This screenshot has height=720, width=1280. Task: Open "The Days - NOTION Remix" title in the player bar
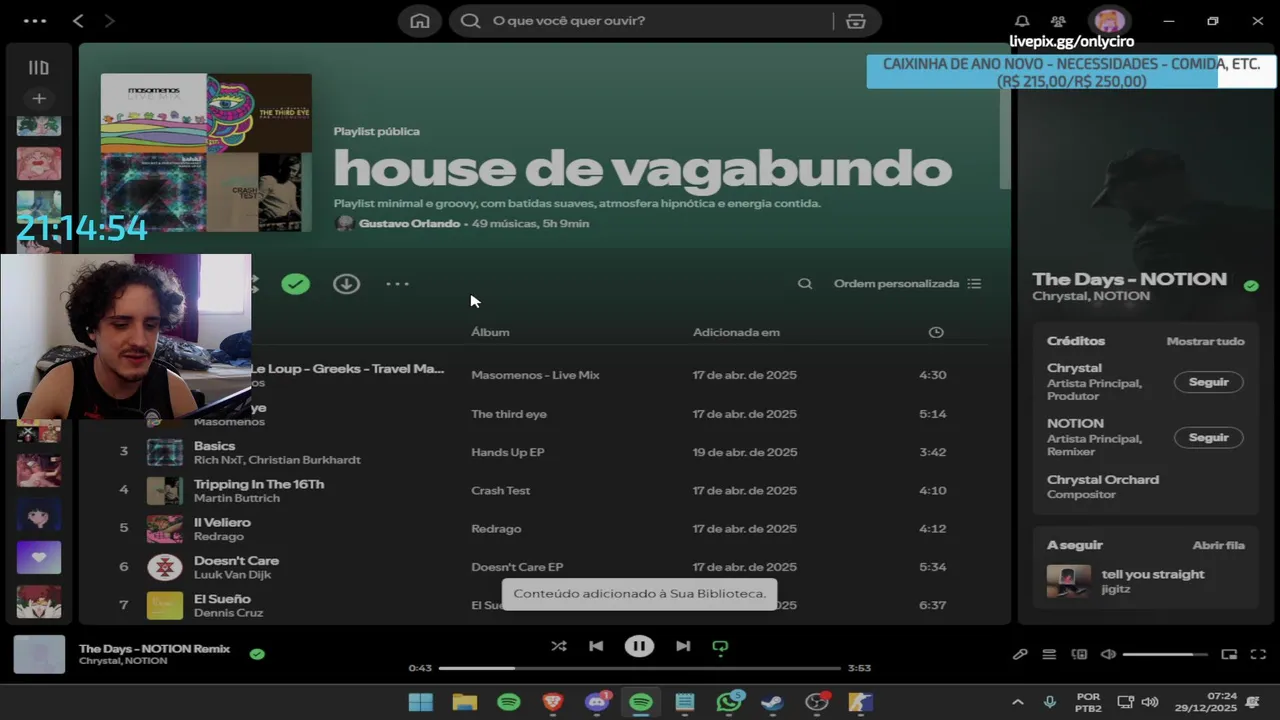(x=154, y=648)
